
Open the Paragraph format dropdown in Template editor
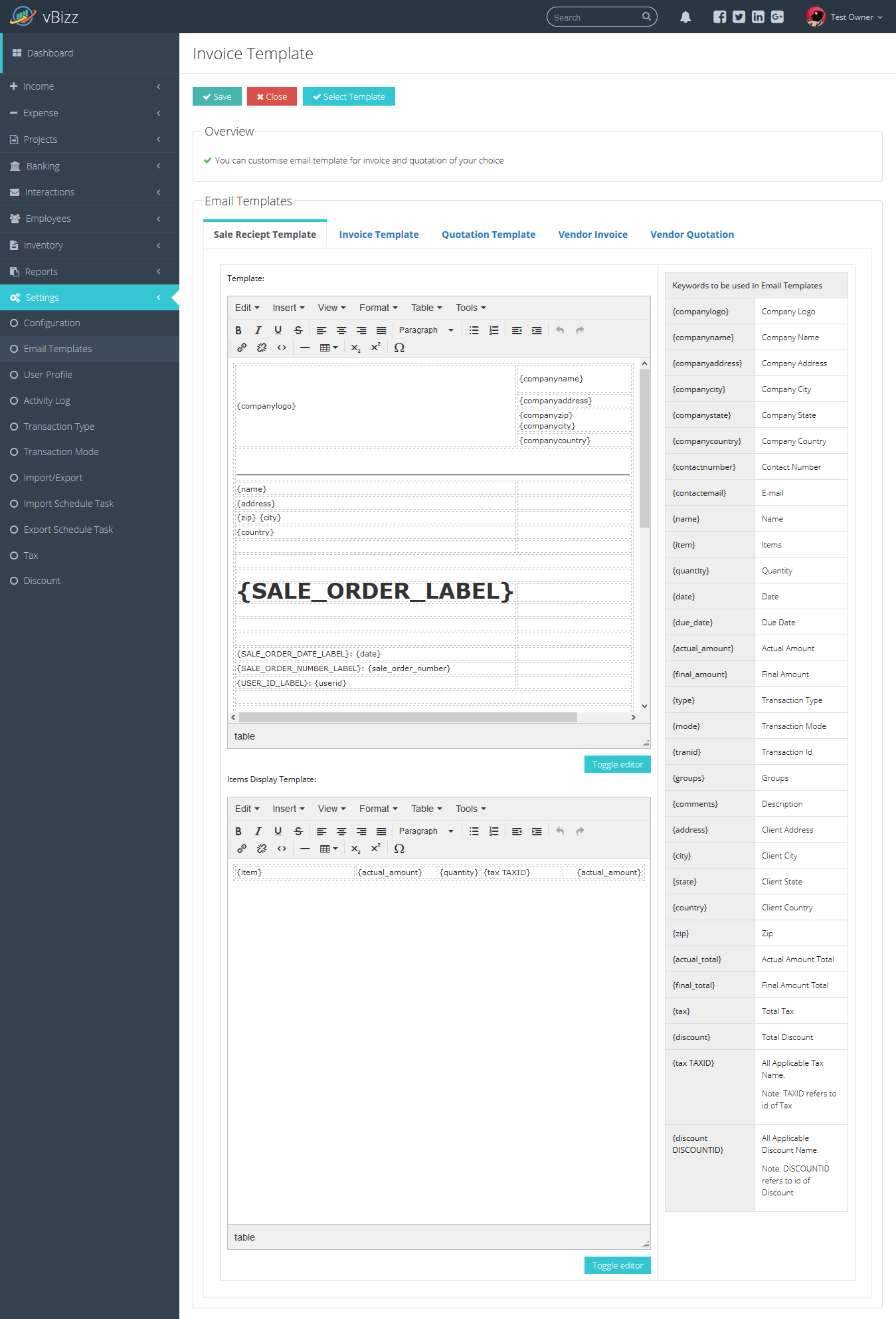click(x=426, y=330)
